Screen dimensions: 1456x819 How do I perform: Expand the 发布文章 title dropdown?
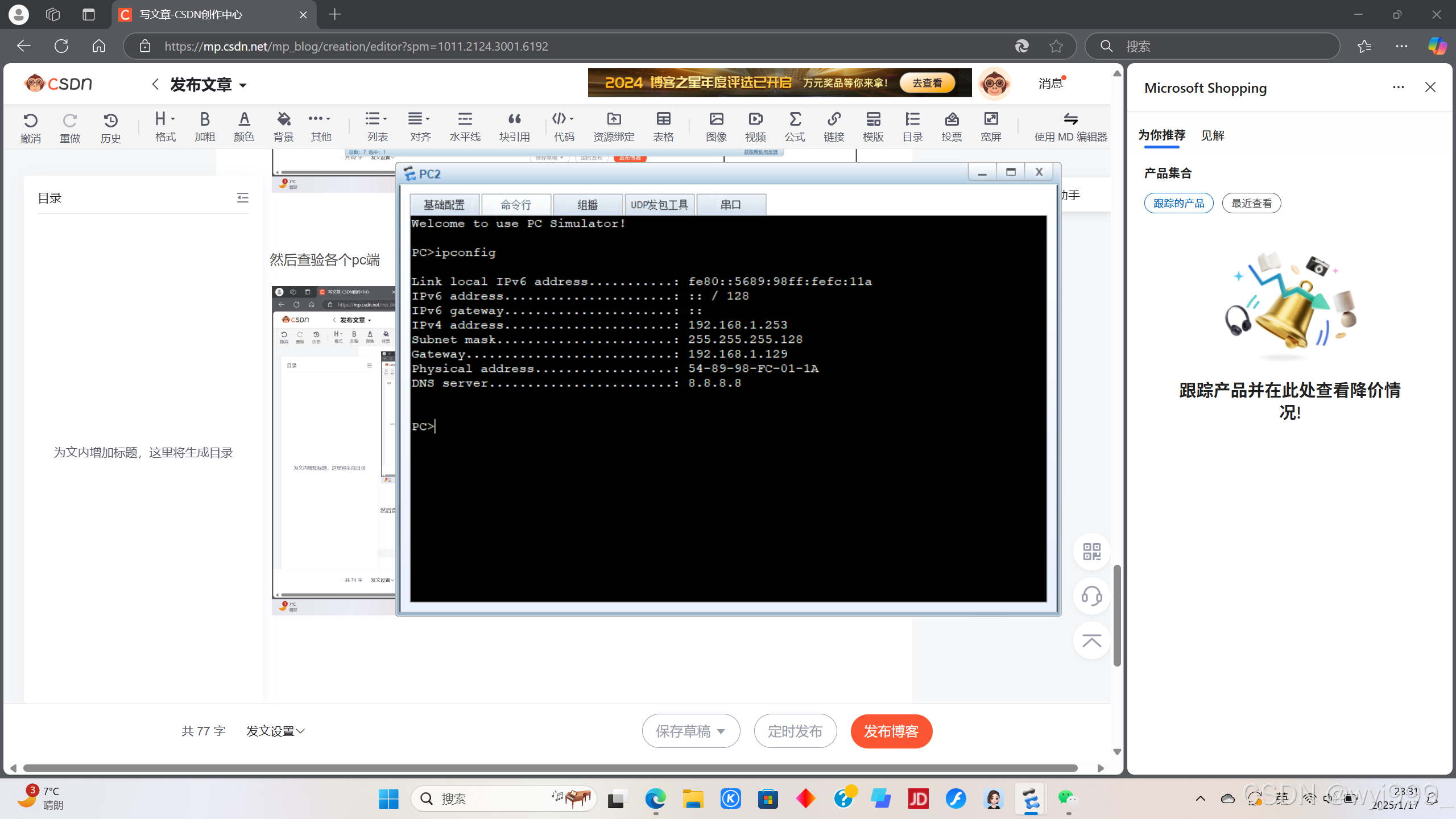point(243,85)
